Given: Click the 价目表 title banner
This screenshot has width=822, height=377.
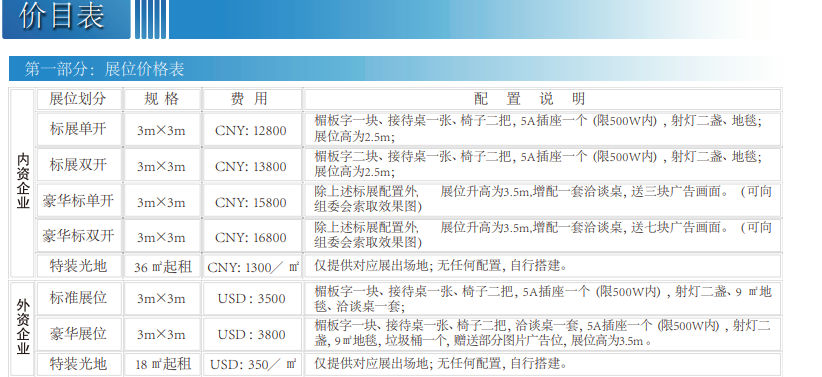Looking at the screenshot, I should click(x=66, y=19).
